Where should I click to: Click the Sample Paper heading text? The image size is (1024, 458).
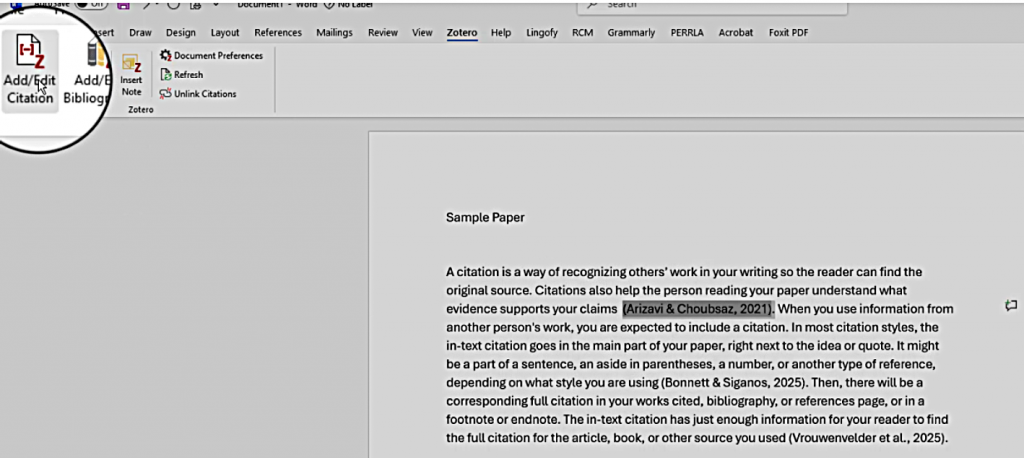tap(485, 217)
